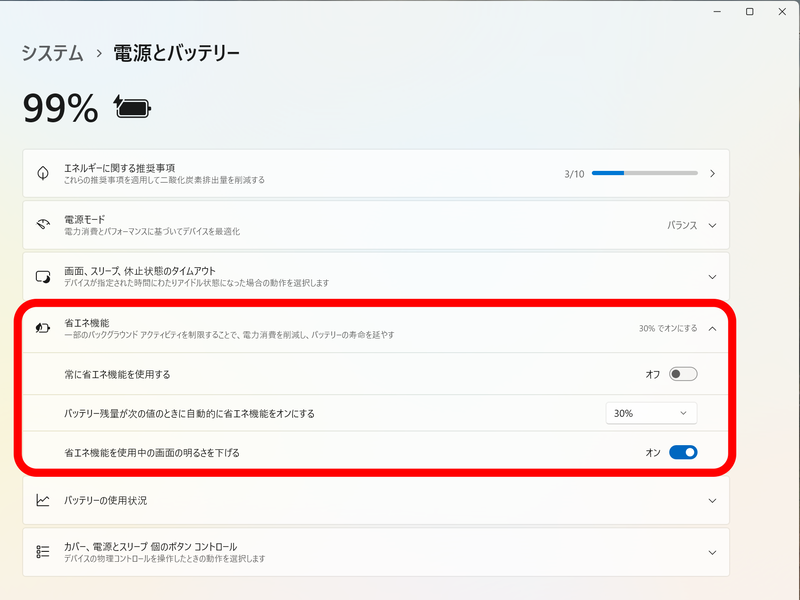Click the screen and sleep timeout icon
Viewport: 800px width, 600px height.
click(x=41, y=275)
